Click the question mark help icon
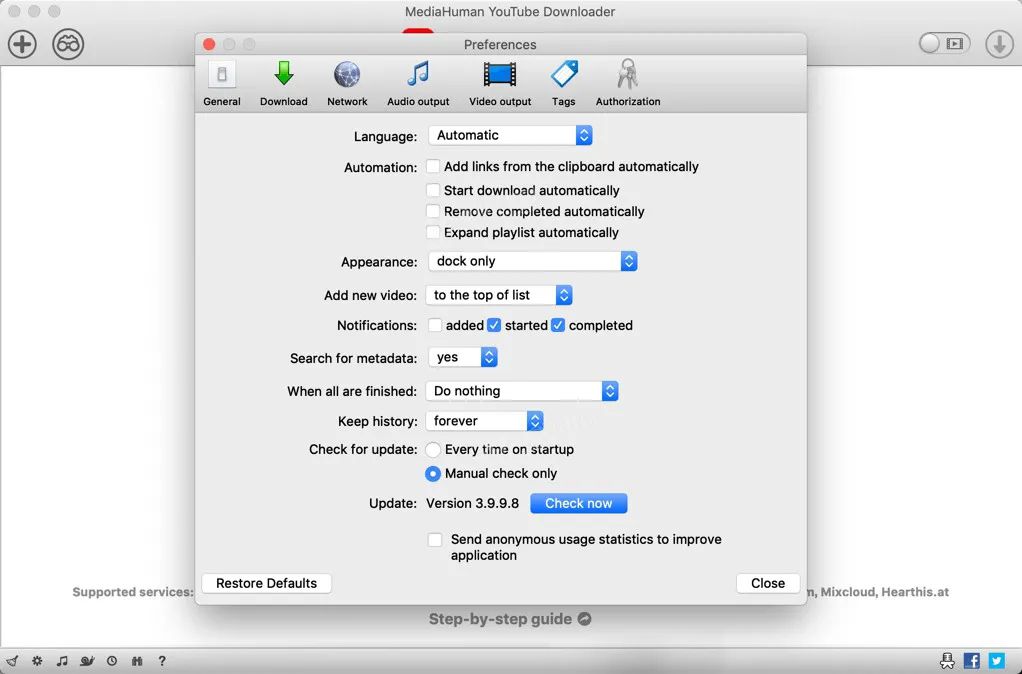This screenshot has width=1022, height=674. click(x=162, y=661)
